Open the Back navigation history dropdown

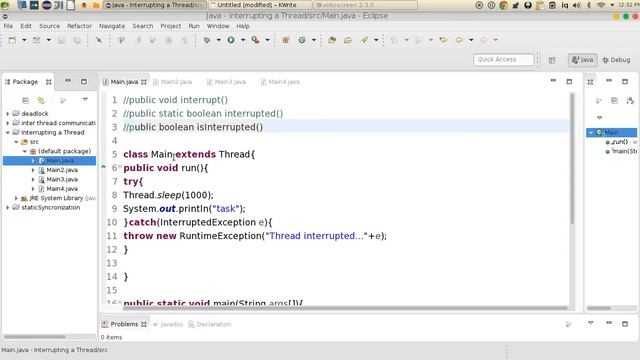click(x=471, y=40)
